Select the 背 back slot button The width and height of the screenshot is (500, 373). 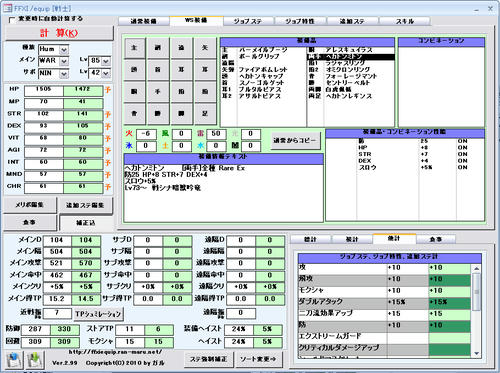click(x=134, y=114)
